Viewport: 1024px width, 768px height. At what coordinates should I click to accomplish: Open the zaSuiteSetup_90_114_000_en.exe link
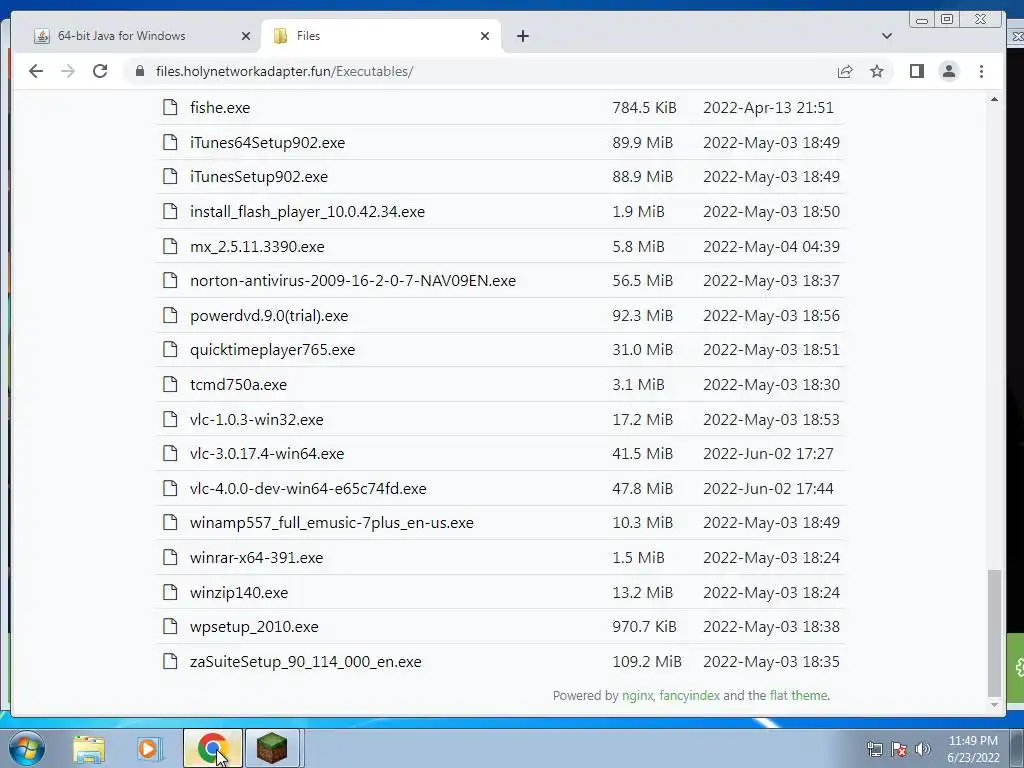305,662
